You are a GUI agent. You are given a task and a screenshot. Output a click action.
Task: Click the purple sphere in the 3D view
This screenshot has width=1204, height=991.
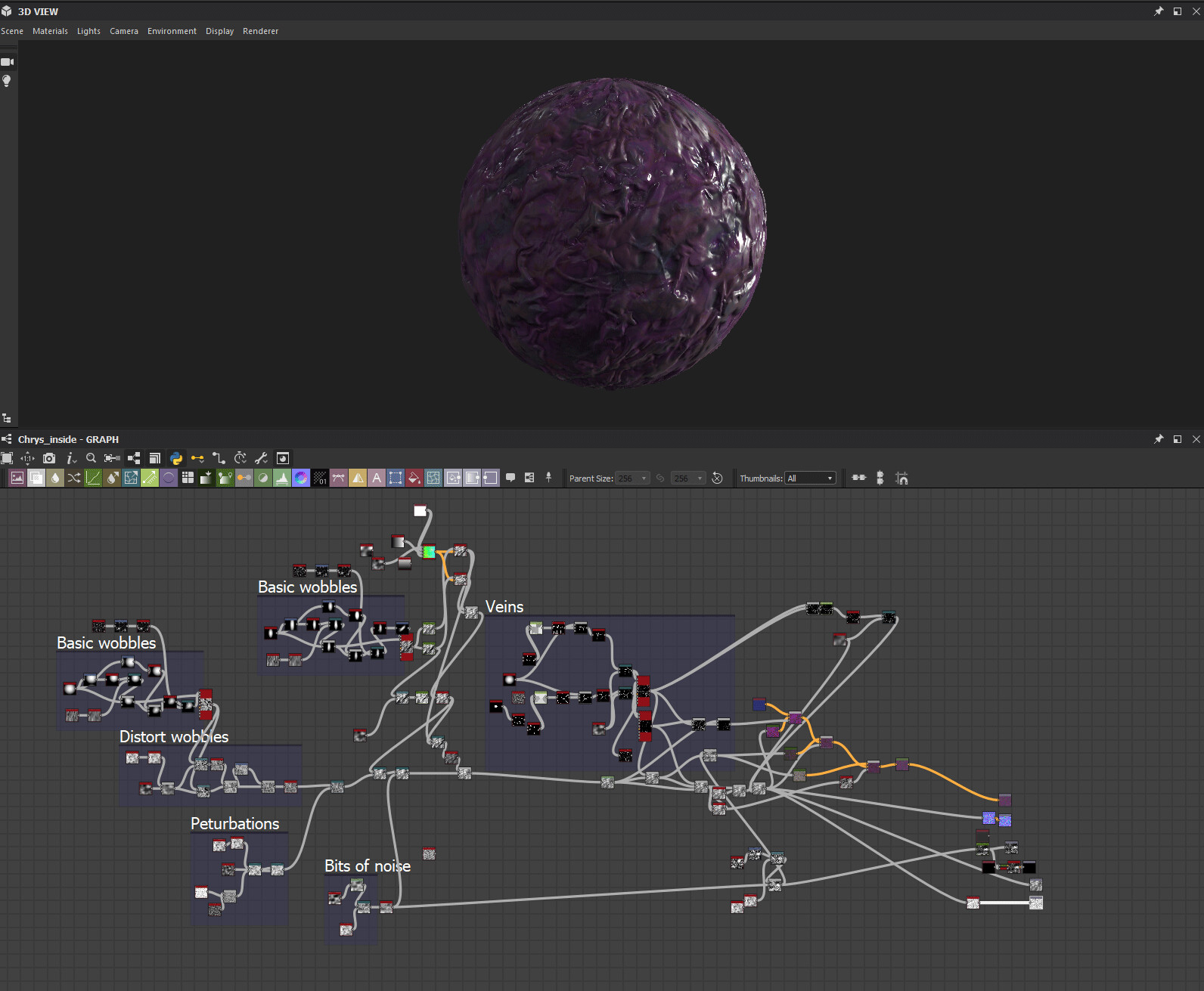tap(613, 233)
